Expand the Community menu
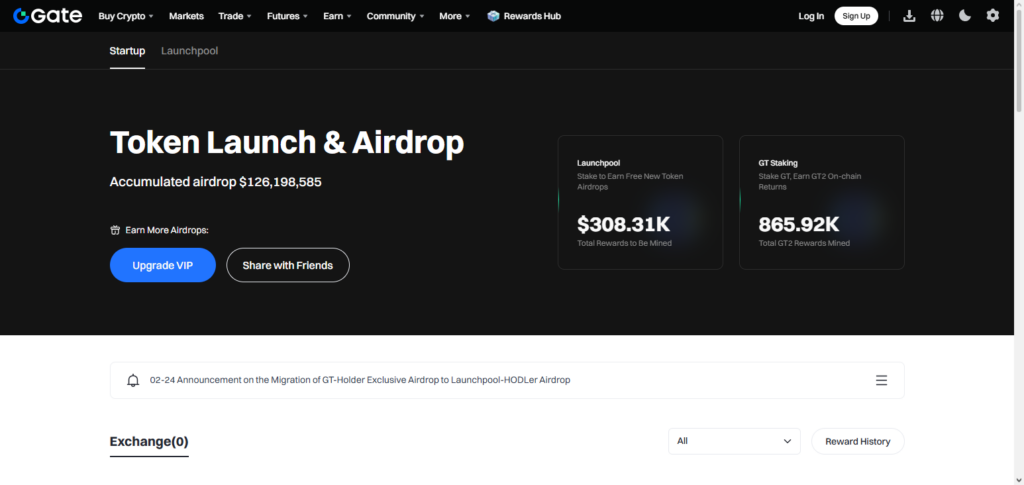The image size is (1024, 485). pyautogui.click(x=395, y=16)
